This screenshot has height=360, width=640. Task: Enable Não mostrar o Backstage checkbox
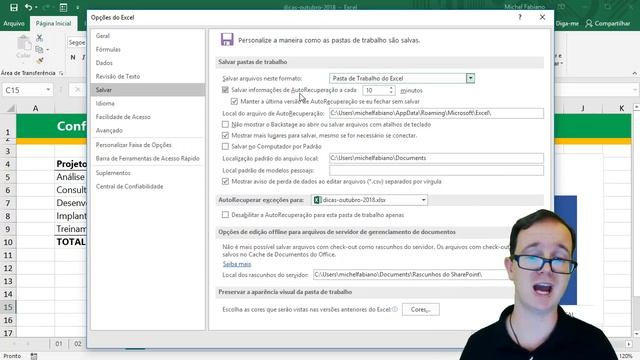point(225,124)
